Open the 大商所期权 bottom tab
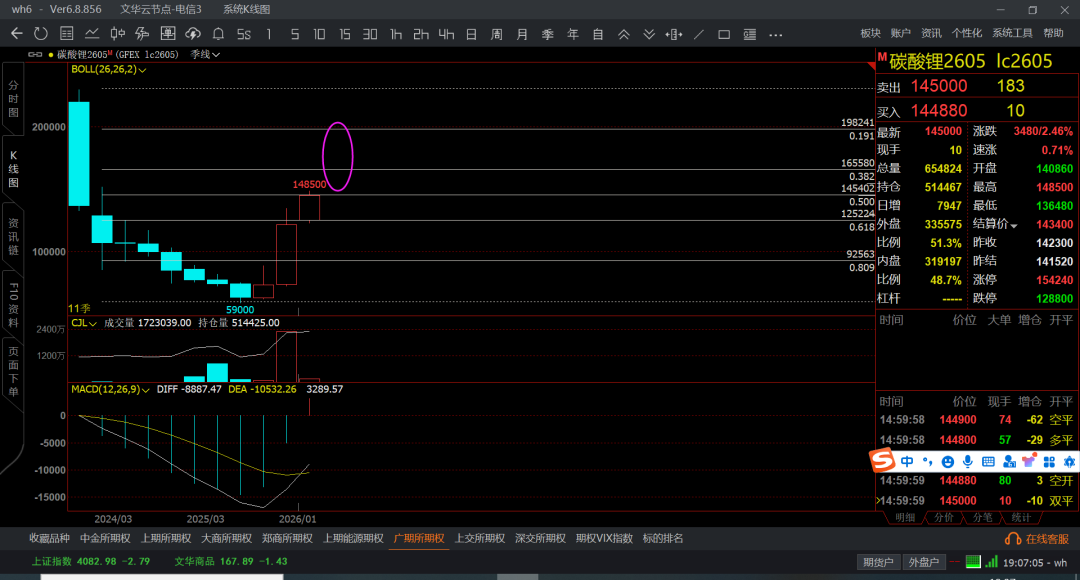Image resolution: width=1080 pixels, height=580 pixels. point(227,539)
